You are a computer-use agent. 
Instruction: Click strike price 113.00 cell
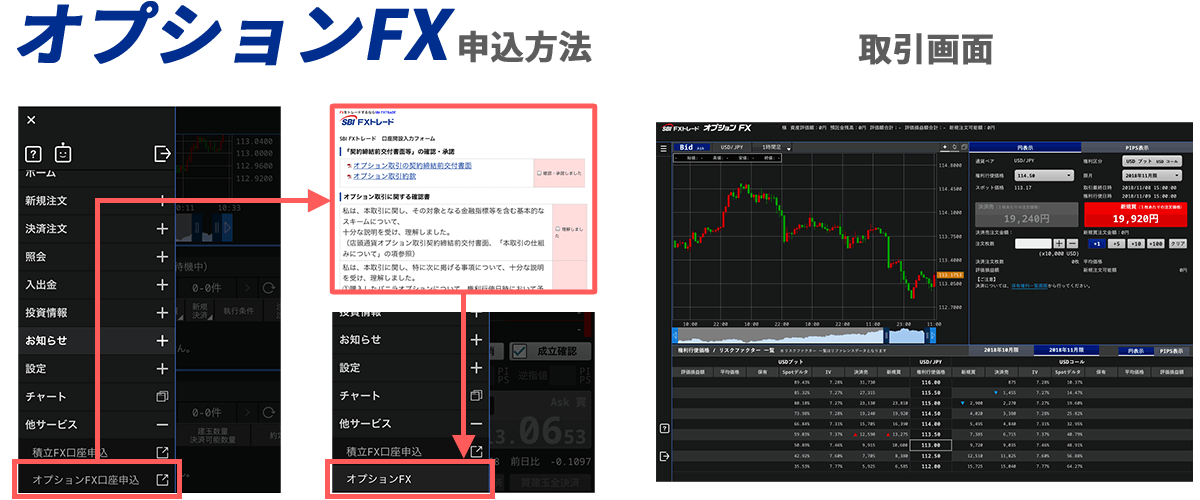pyautogui.click(x=930, y=446)
